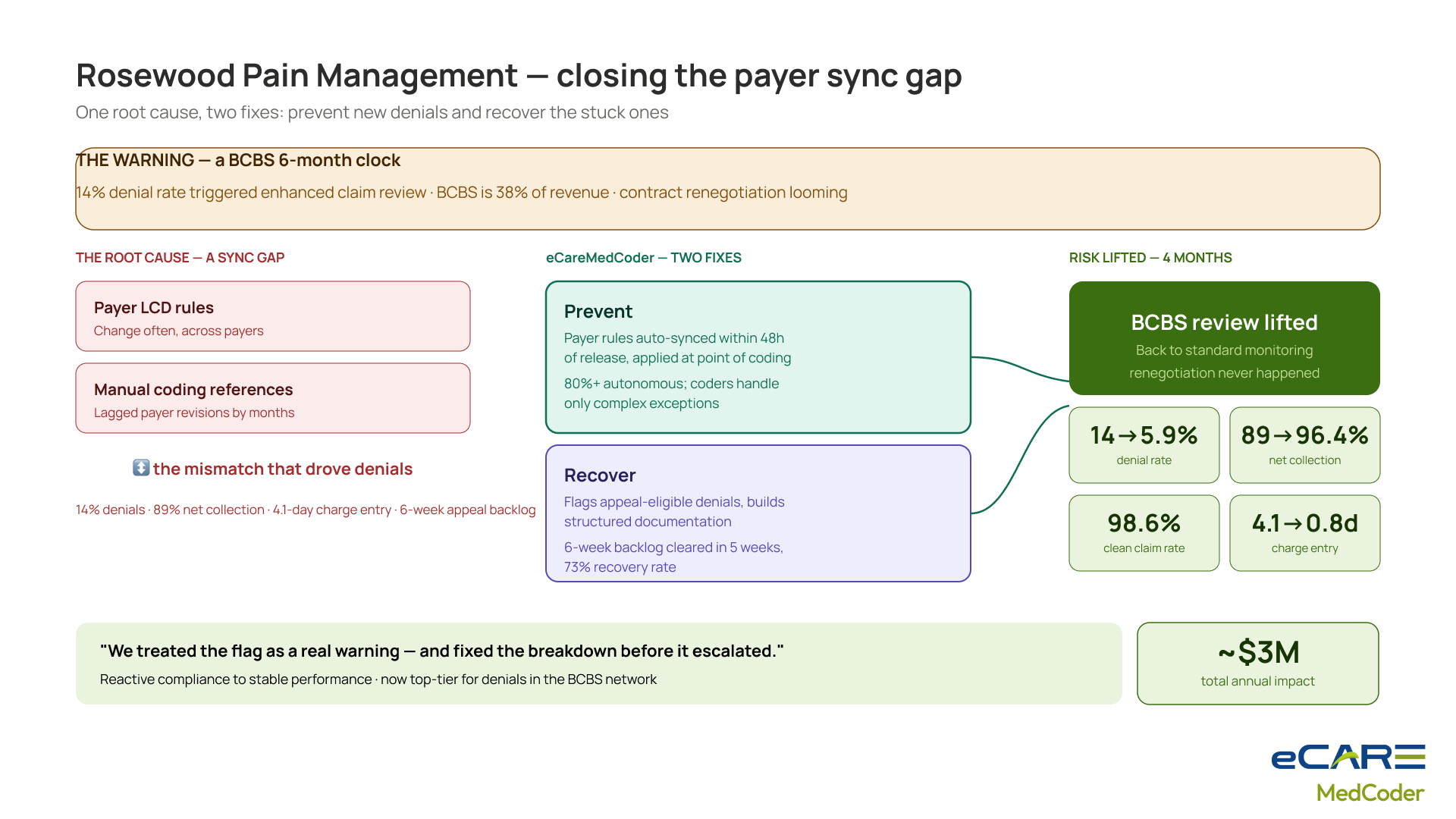
Task: Click the up-down arrow mismatch icon
Action: point(141,468)
